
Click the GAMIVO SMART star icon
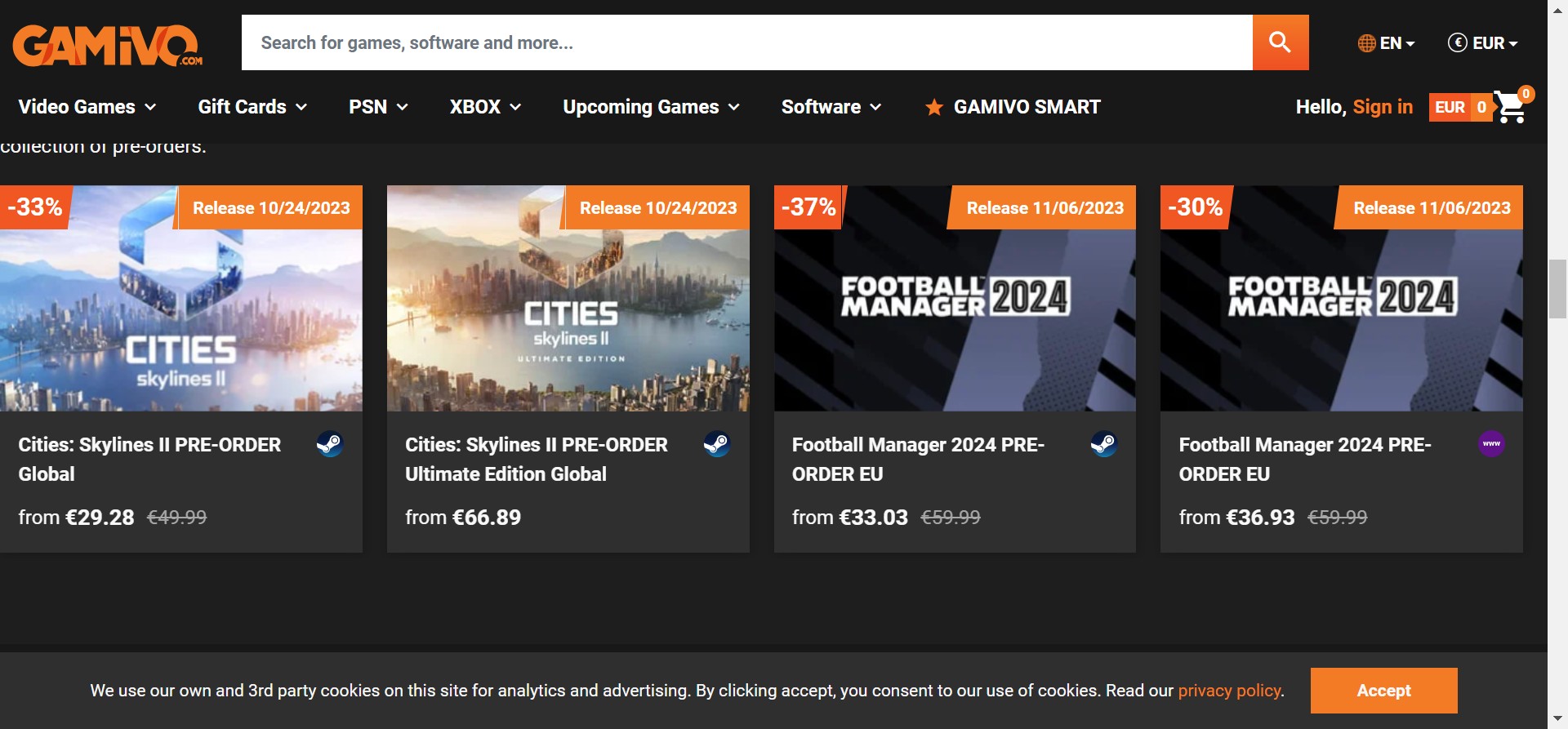pyautogui.click(x=933, y=108)
